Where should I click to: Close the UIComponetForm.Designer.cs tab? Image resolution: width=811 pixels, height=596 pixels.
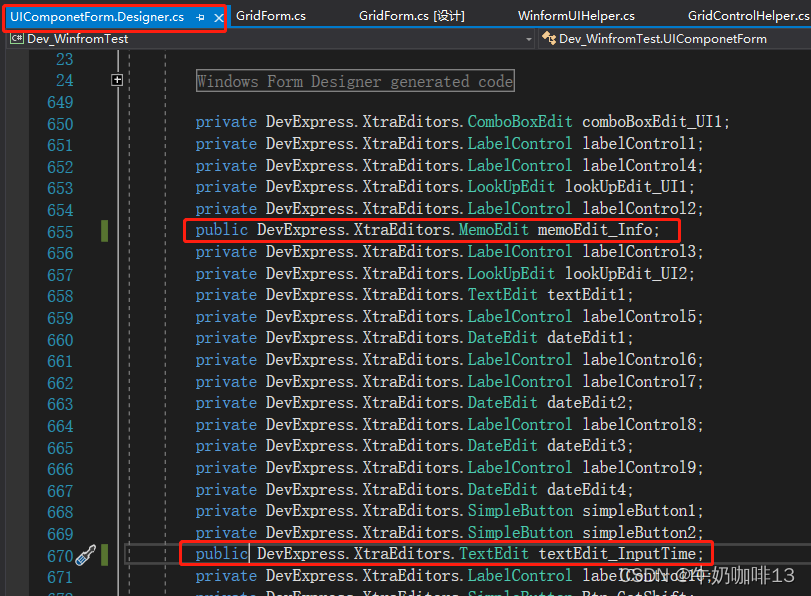point(219,18)
